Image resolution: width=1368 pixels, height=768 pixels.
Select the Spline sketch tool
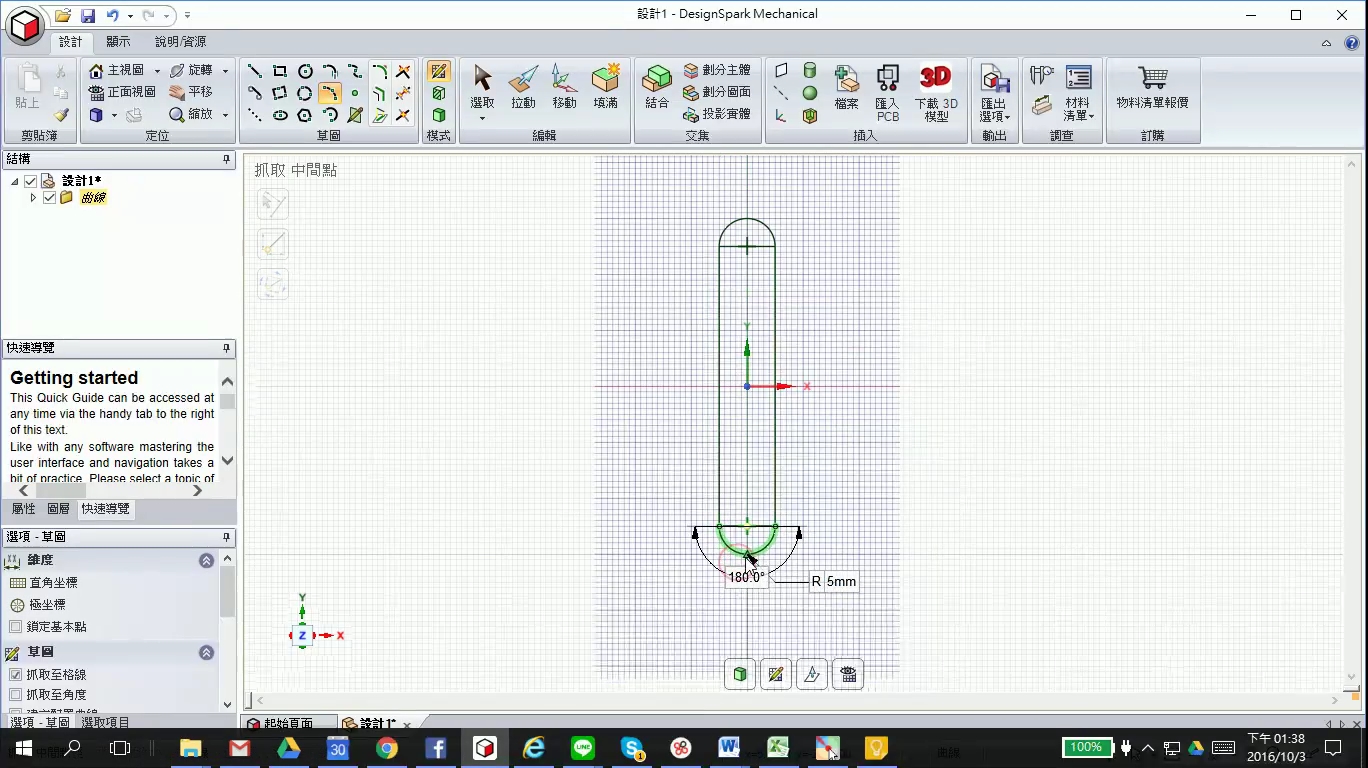355,71
